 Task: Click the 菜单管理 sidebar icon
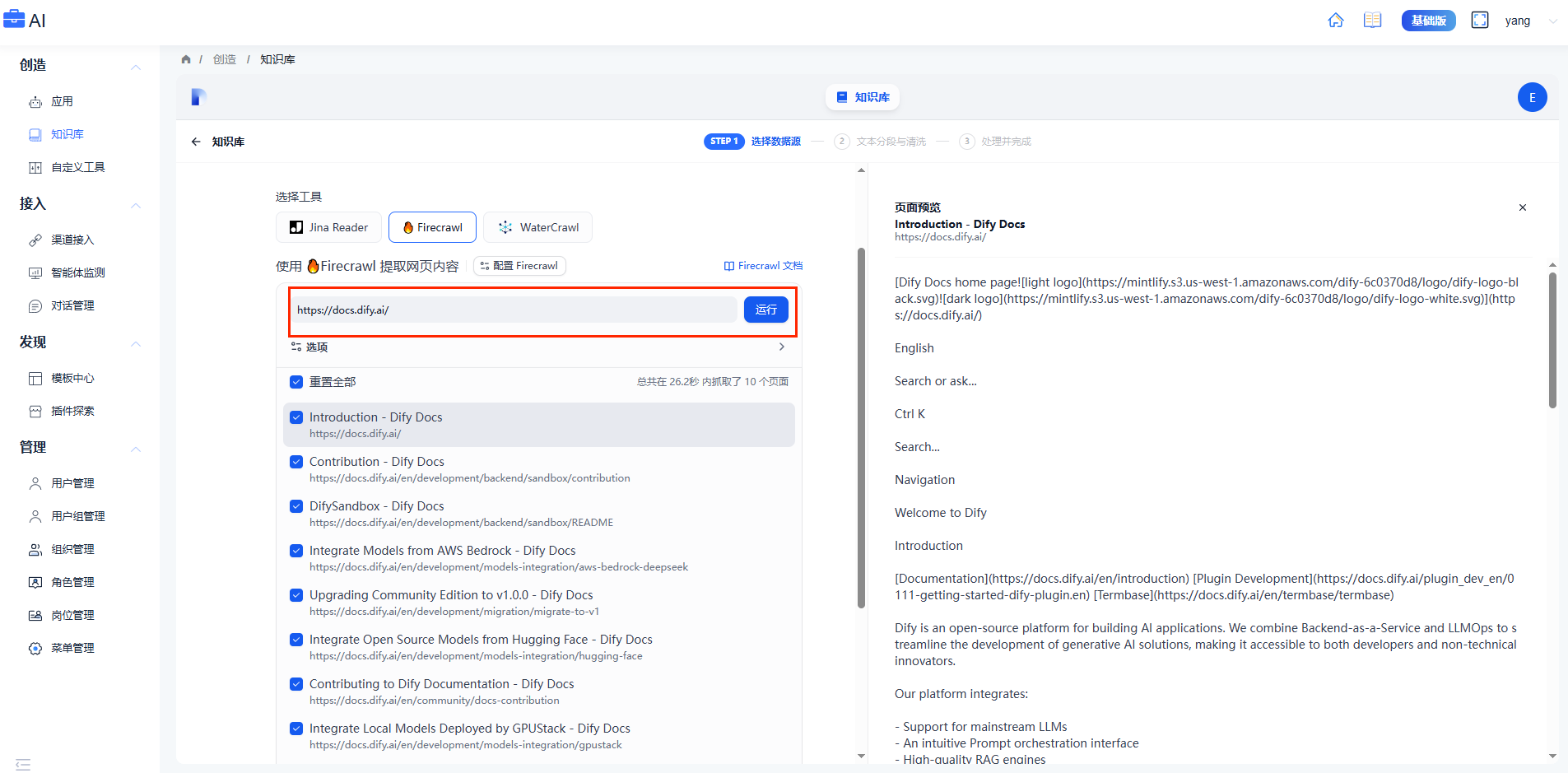[35, 648]
